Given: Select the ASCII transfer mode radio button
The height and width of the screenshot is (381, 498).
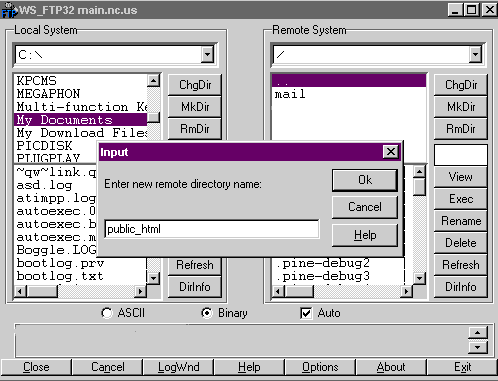Looking at the screenshot, I should [107, 313].
